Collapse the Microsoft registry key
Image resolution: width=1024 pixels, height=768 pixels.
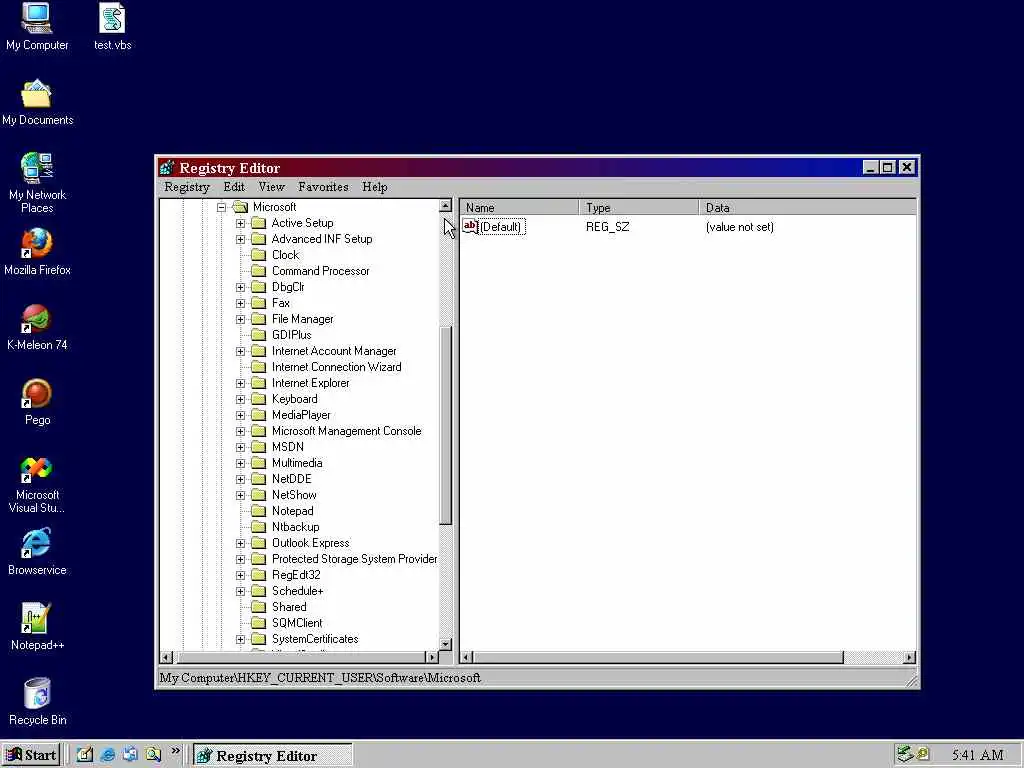(x=221, y=207)
